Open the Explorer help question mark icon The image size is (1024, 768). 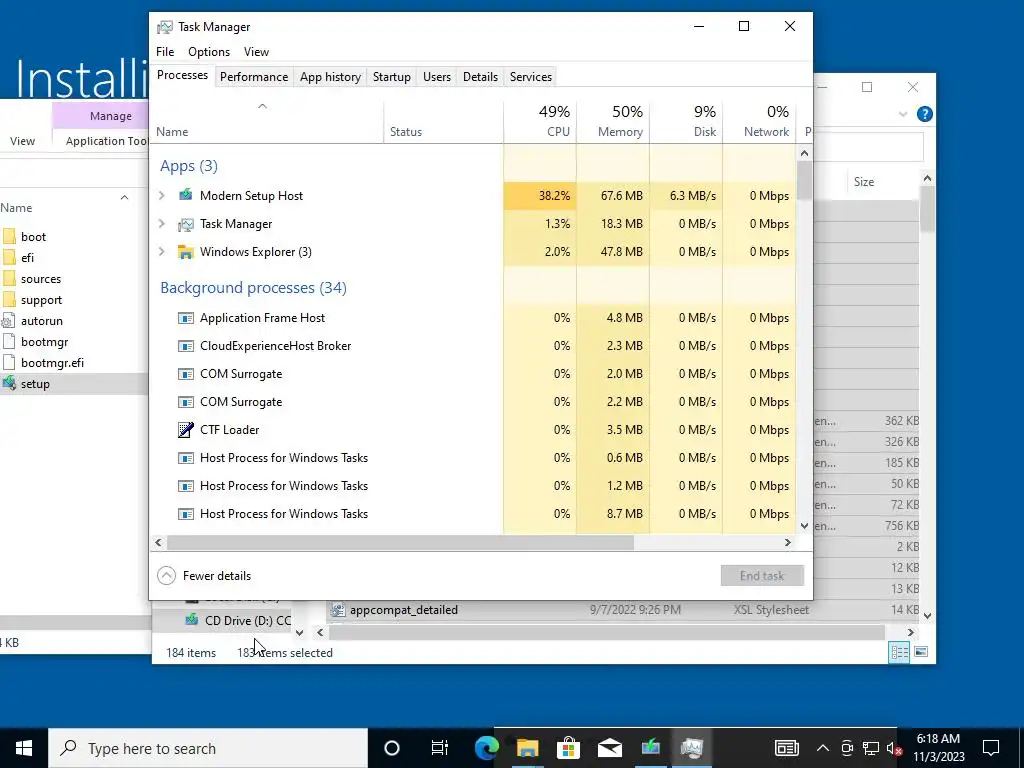pos(924,114)
